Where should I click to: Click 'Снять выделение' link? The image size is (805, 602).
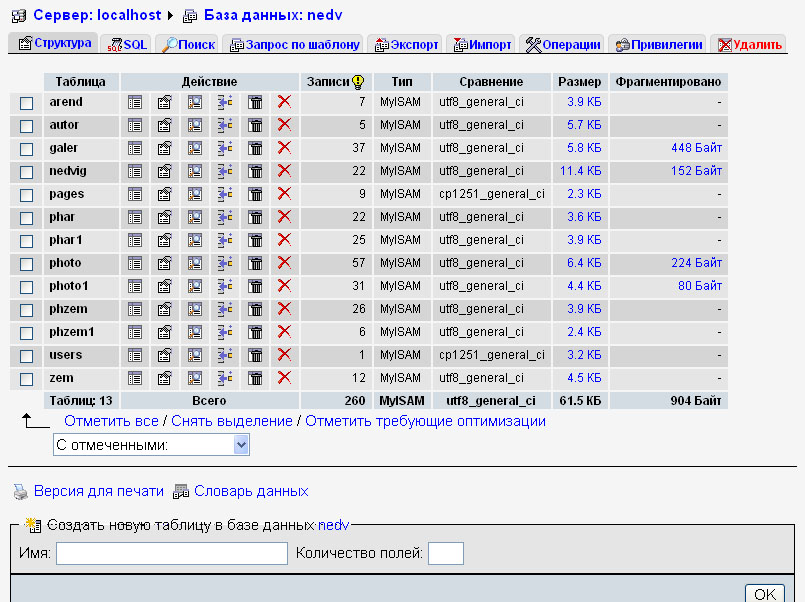[232, 421]
